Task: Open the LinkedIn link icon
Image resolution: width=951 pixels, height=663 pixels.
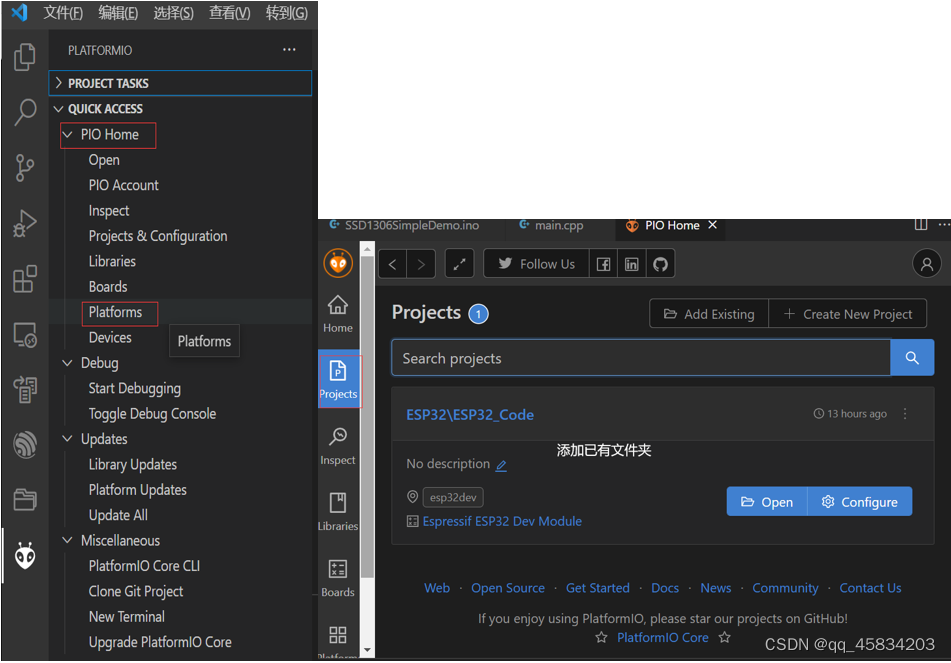Action: coord(631,264)
